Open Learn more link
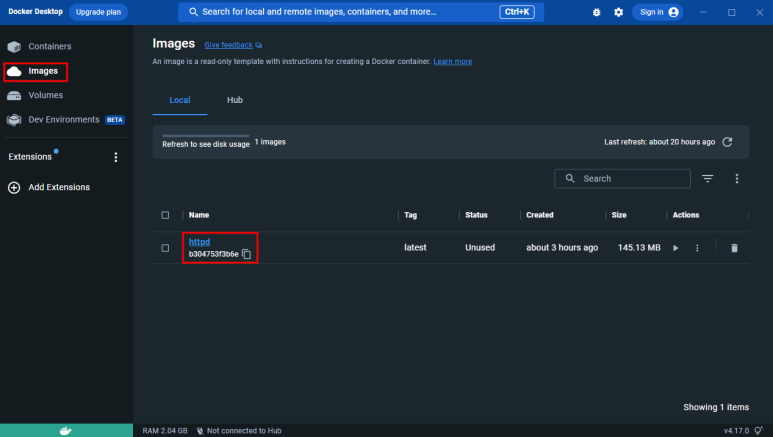The image size is (773, 437). point(453,62)
